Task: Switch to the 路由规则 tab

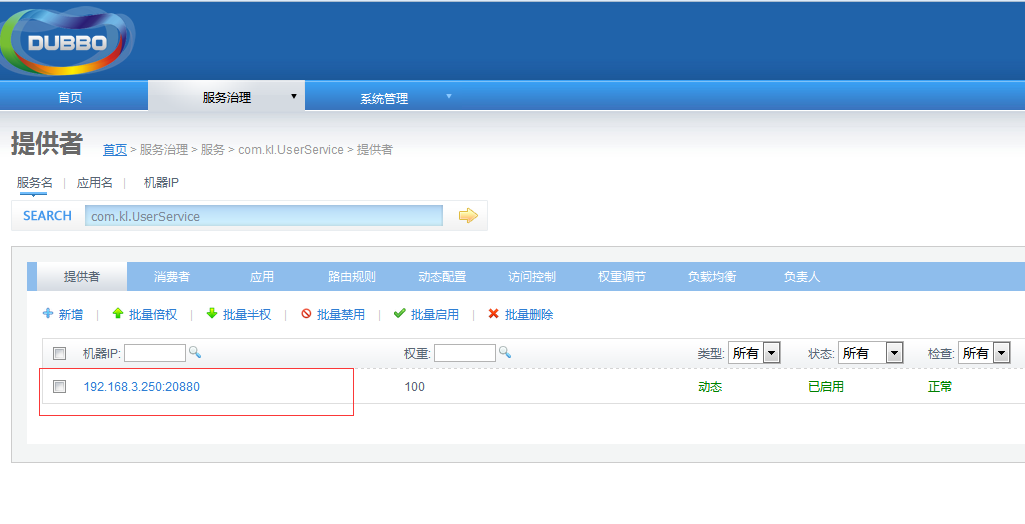Action: point(352,277)
